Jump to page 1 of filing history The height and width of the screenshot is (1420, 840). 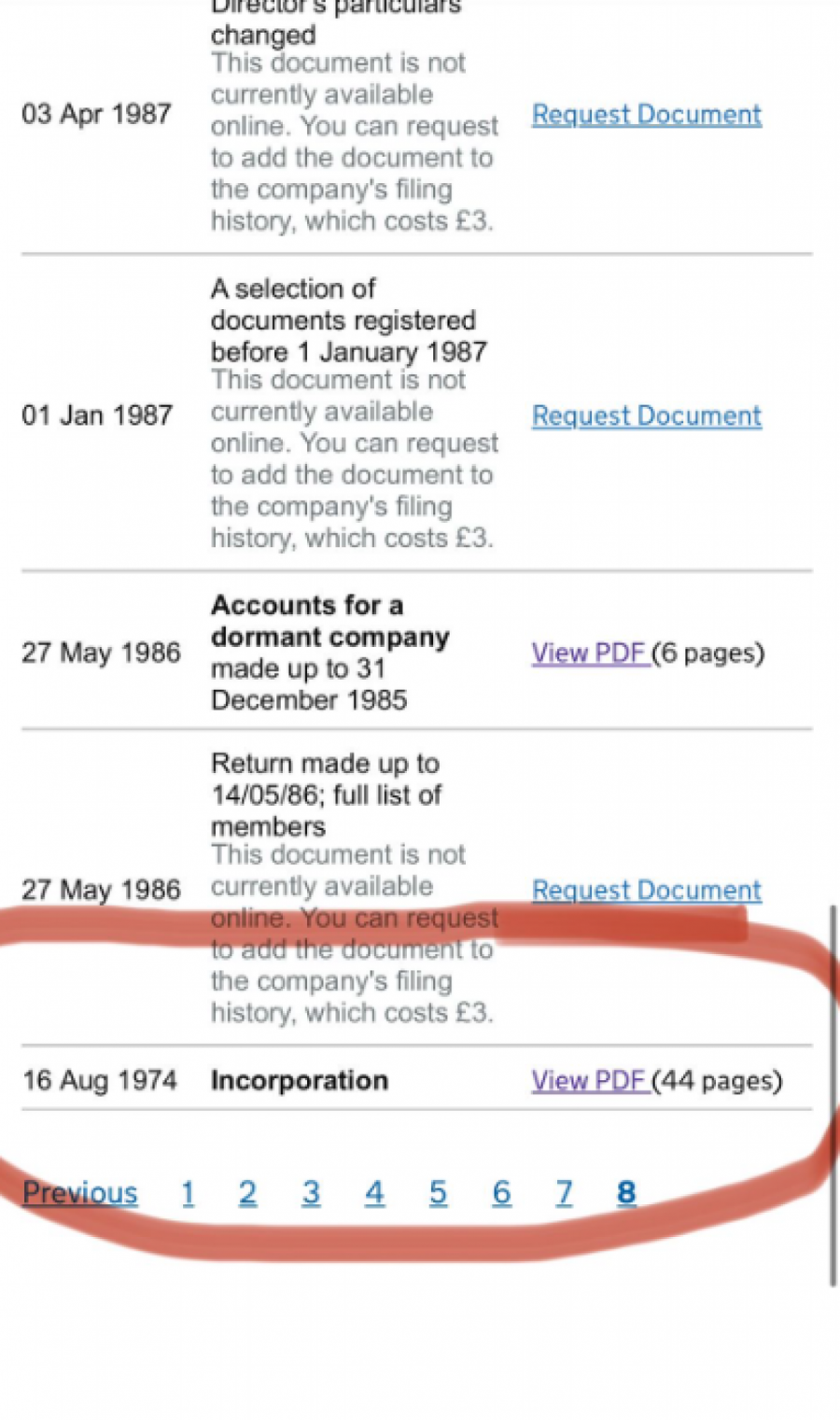tap(188, 1193)
